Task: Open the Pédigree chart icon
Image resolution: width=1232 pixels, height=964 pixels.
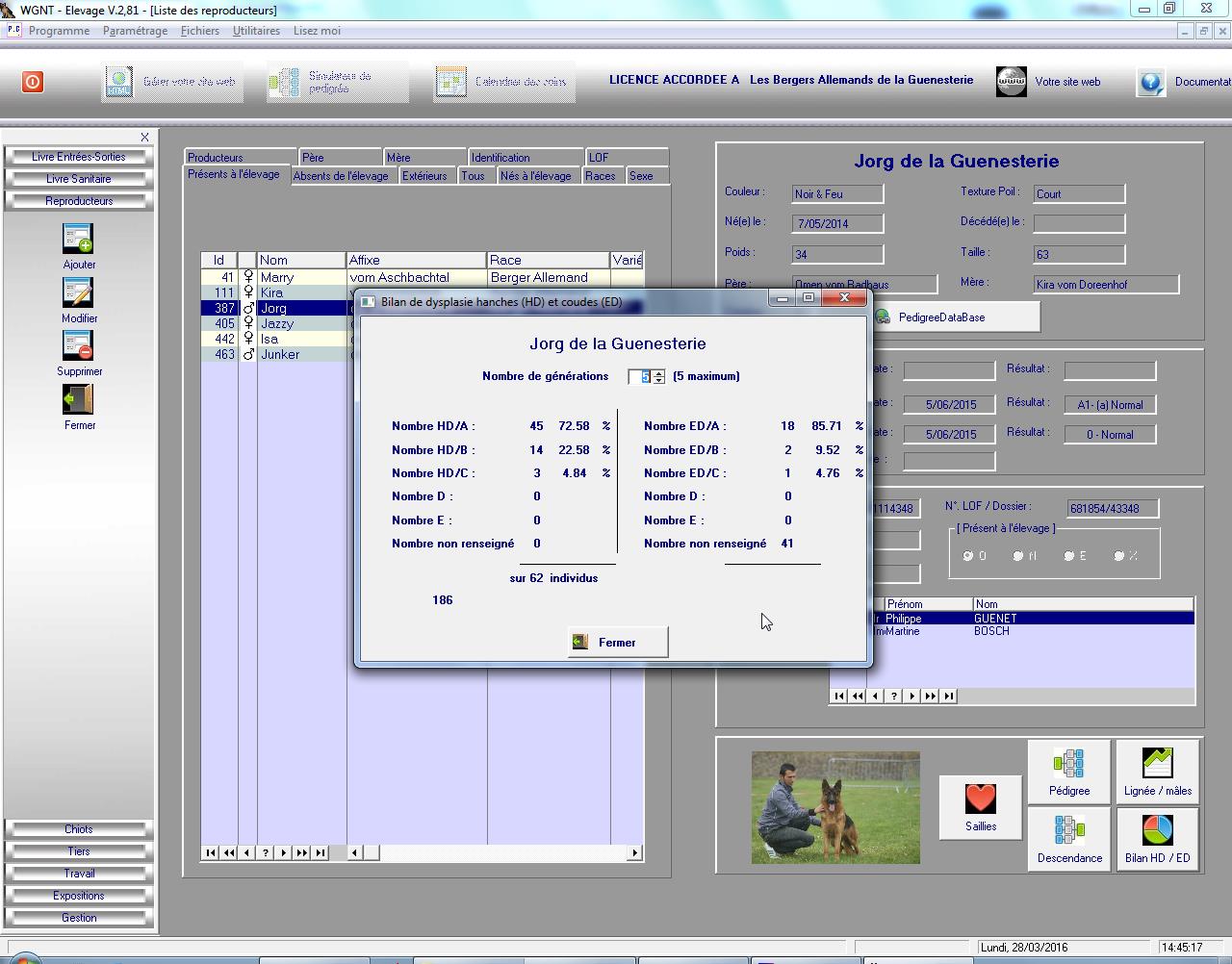Action: (x=1068, y=765)
